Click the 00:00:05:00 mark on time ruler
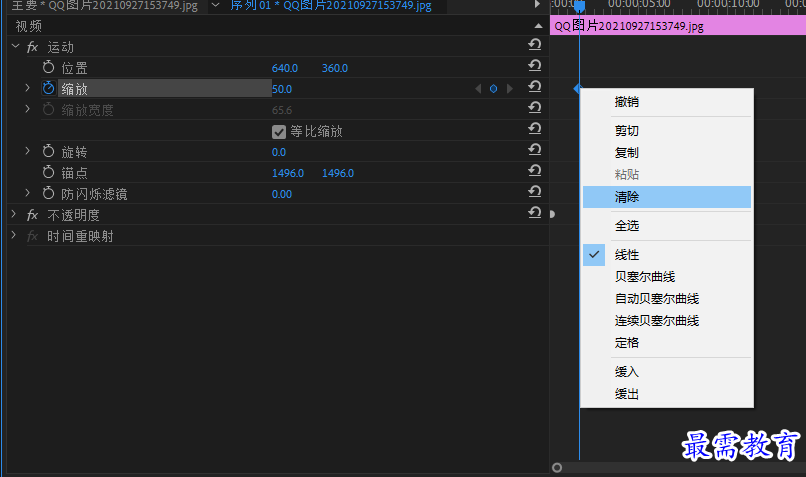This screenshot has width=806, height=477. pyautogui.click(x=638, y=4)
